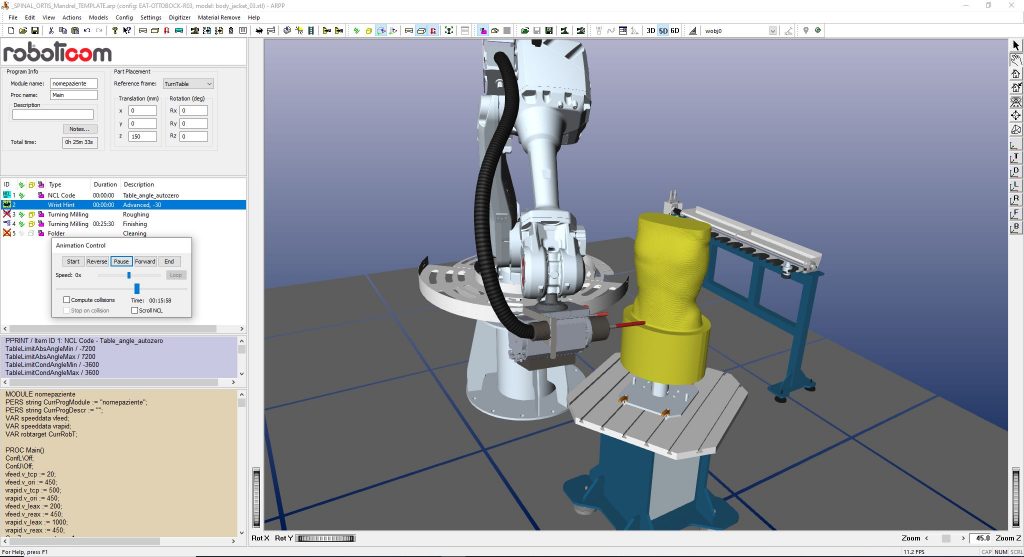Screen dimensions: 1024x557
Task: Click the Module name input field
Action: 73,84
